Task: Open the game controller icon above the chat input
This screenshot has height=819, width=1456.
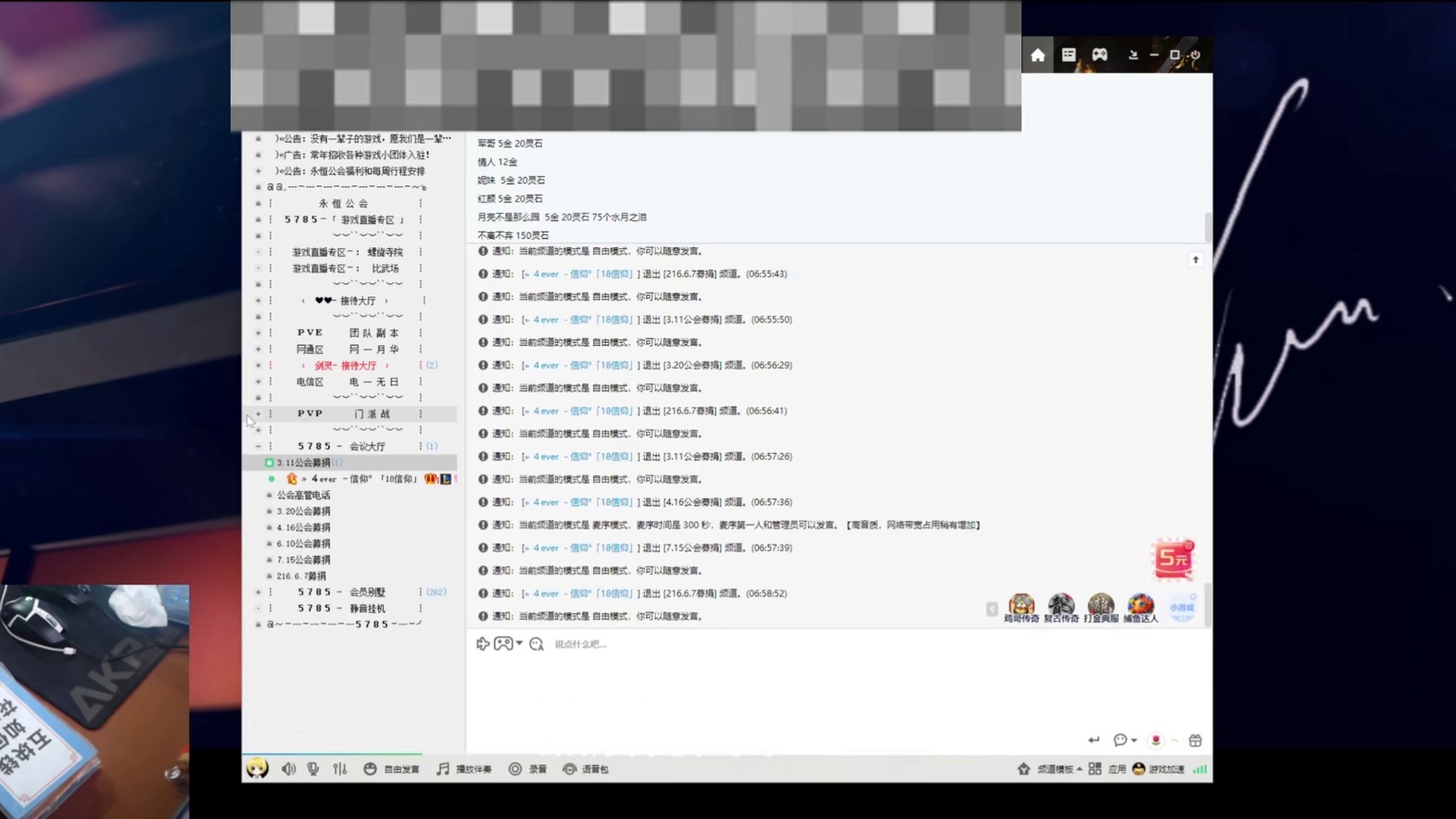Action: (x=503, y=644)
